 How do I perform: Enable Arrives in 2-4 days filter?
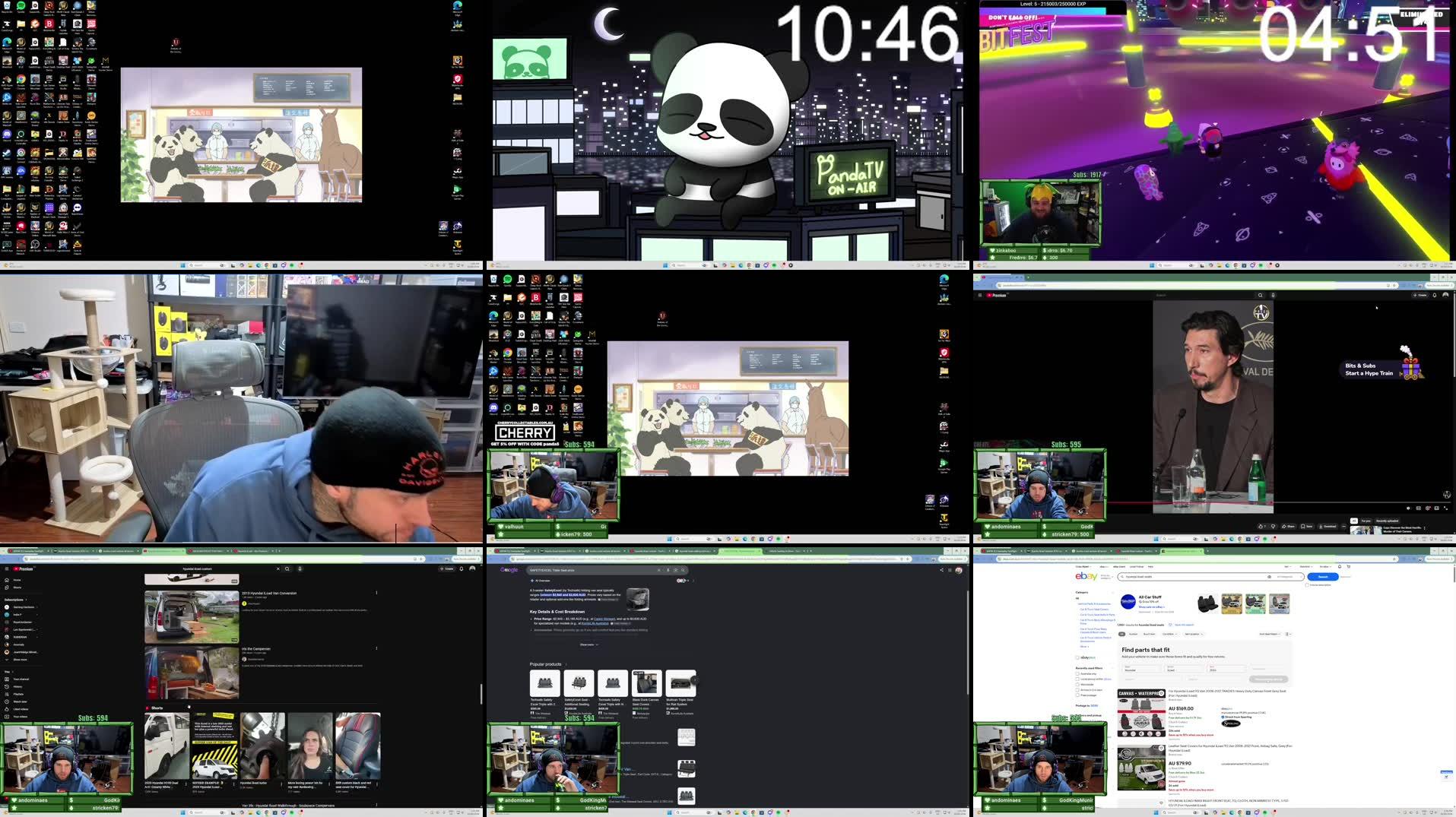(x=1077, y=690)
